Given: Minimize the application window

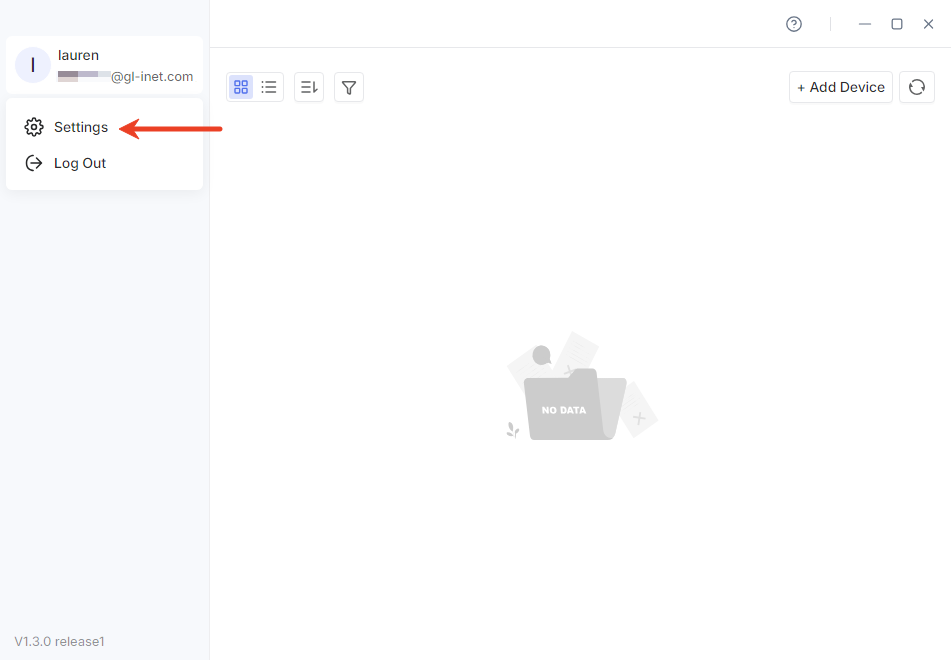Looking at the screenshot, I should [865, 24].
